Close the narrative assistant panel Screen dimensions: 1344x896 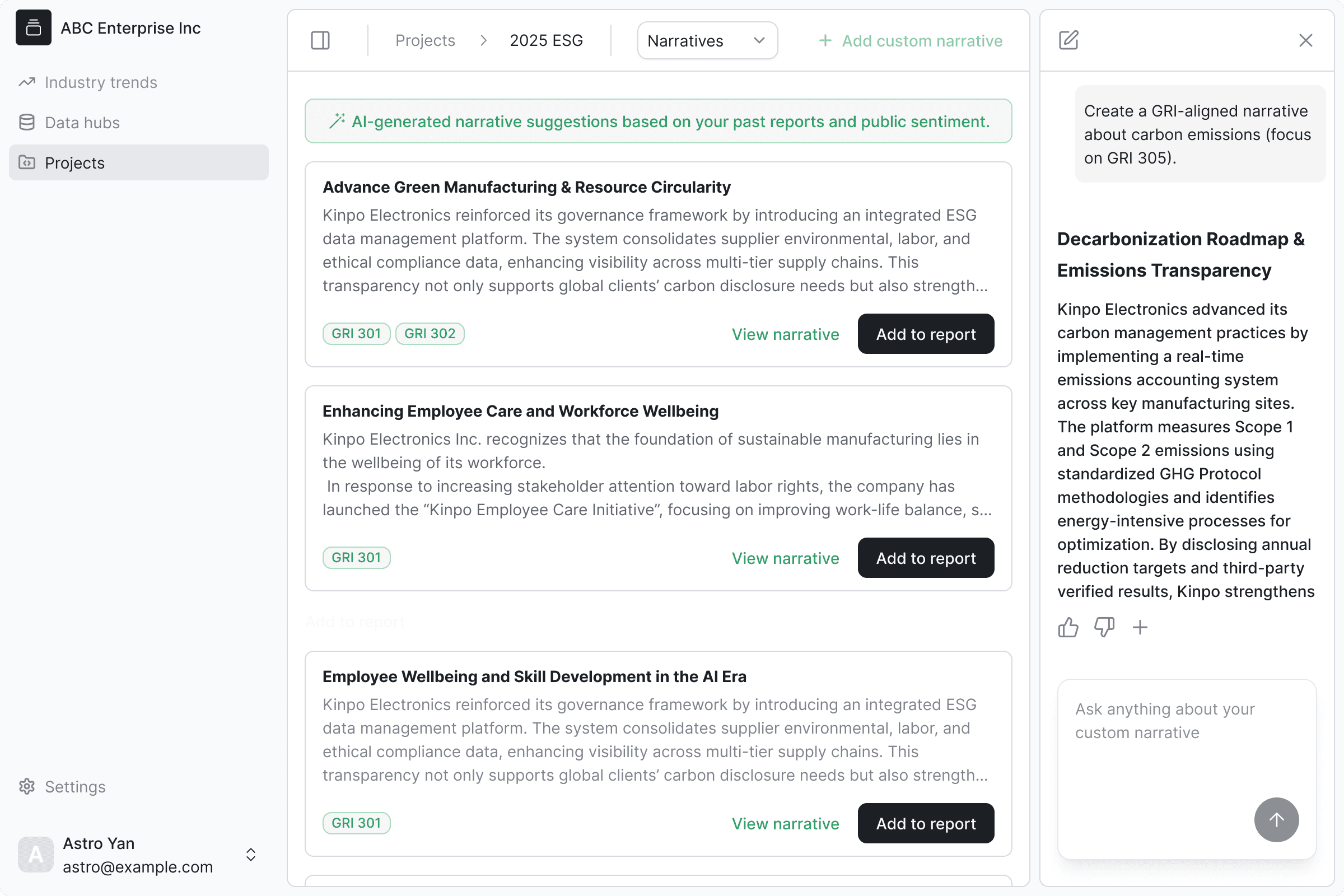[1305, 40]
